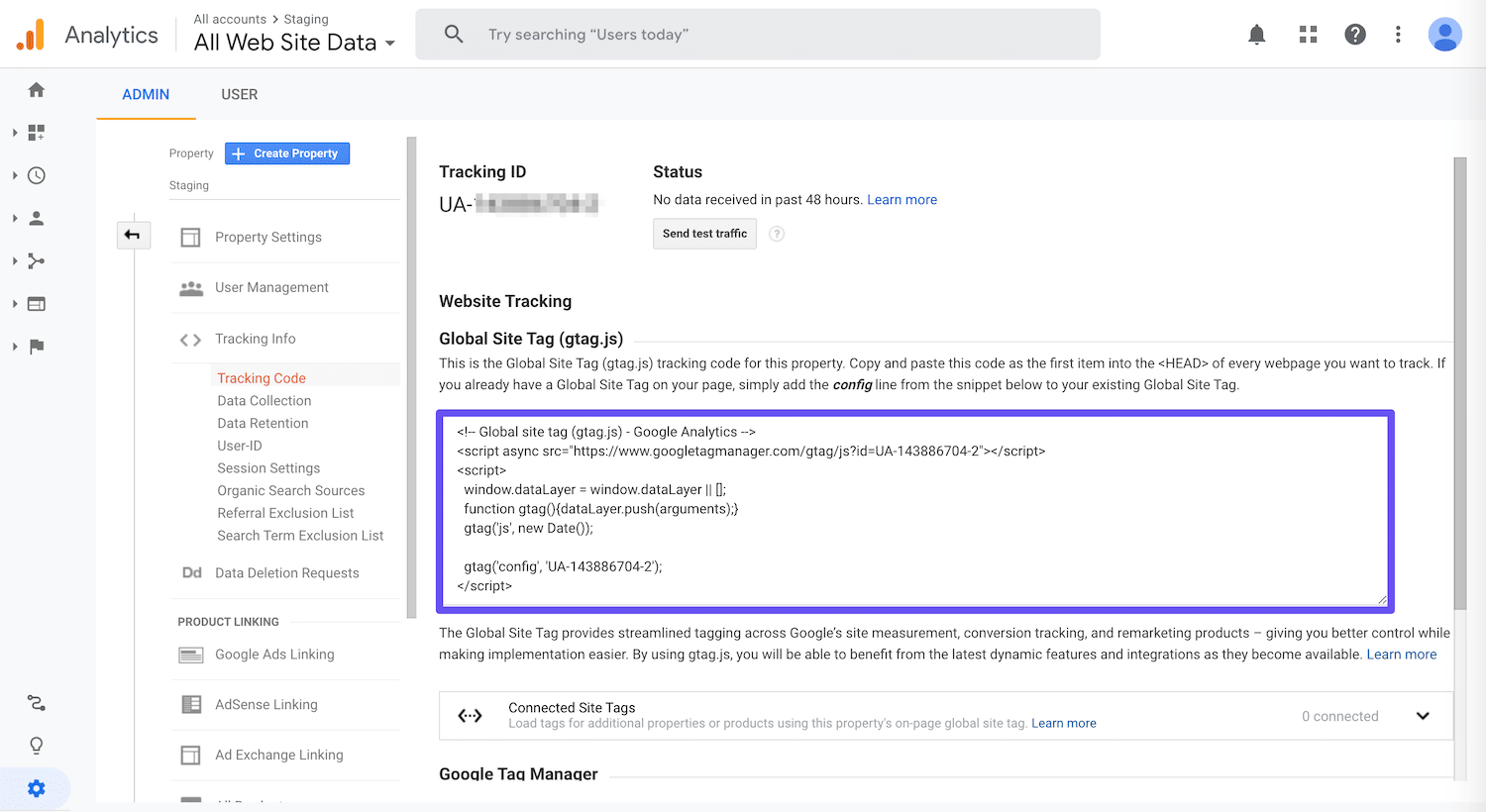
Task: Select the ADMIN tab
Action: point(145,94)
